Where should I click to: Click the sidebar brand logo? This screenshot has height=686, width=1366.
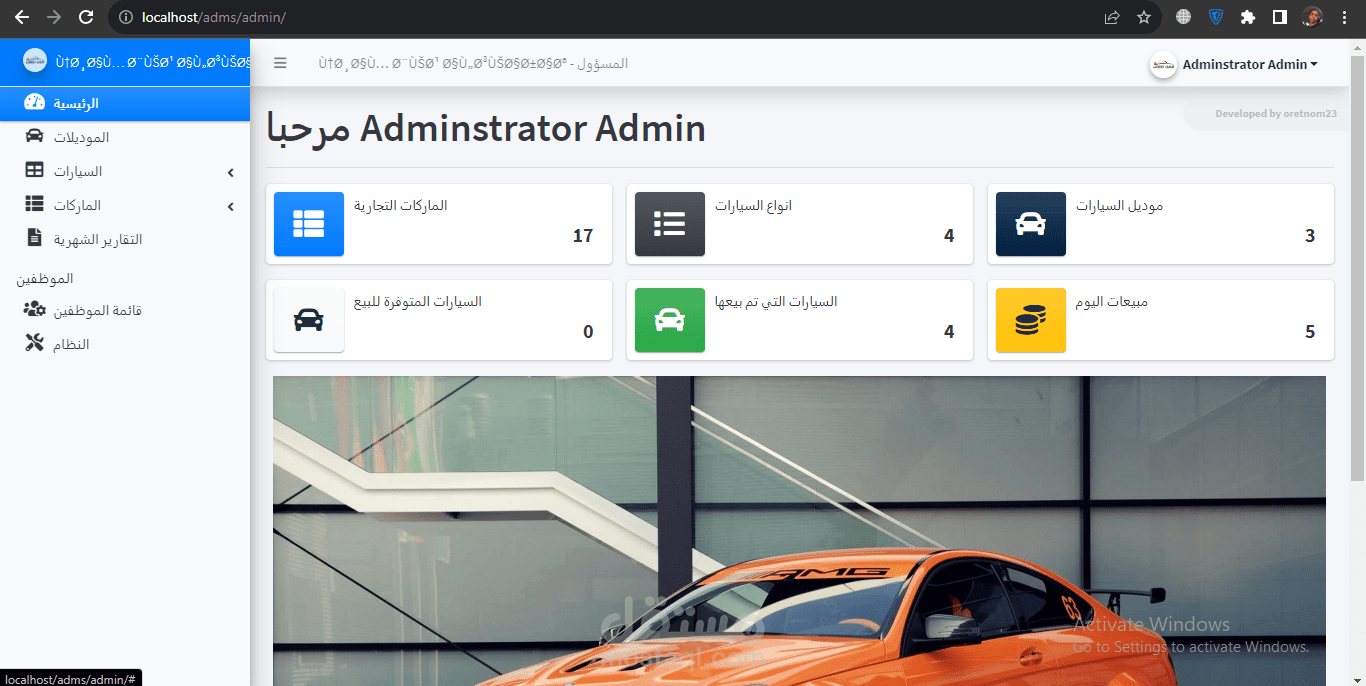coord(35,61)
